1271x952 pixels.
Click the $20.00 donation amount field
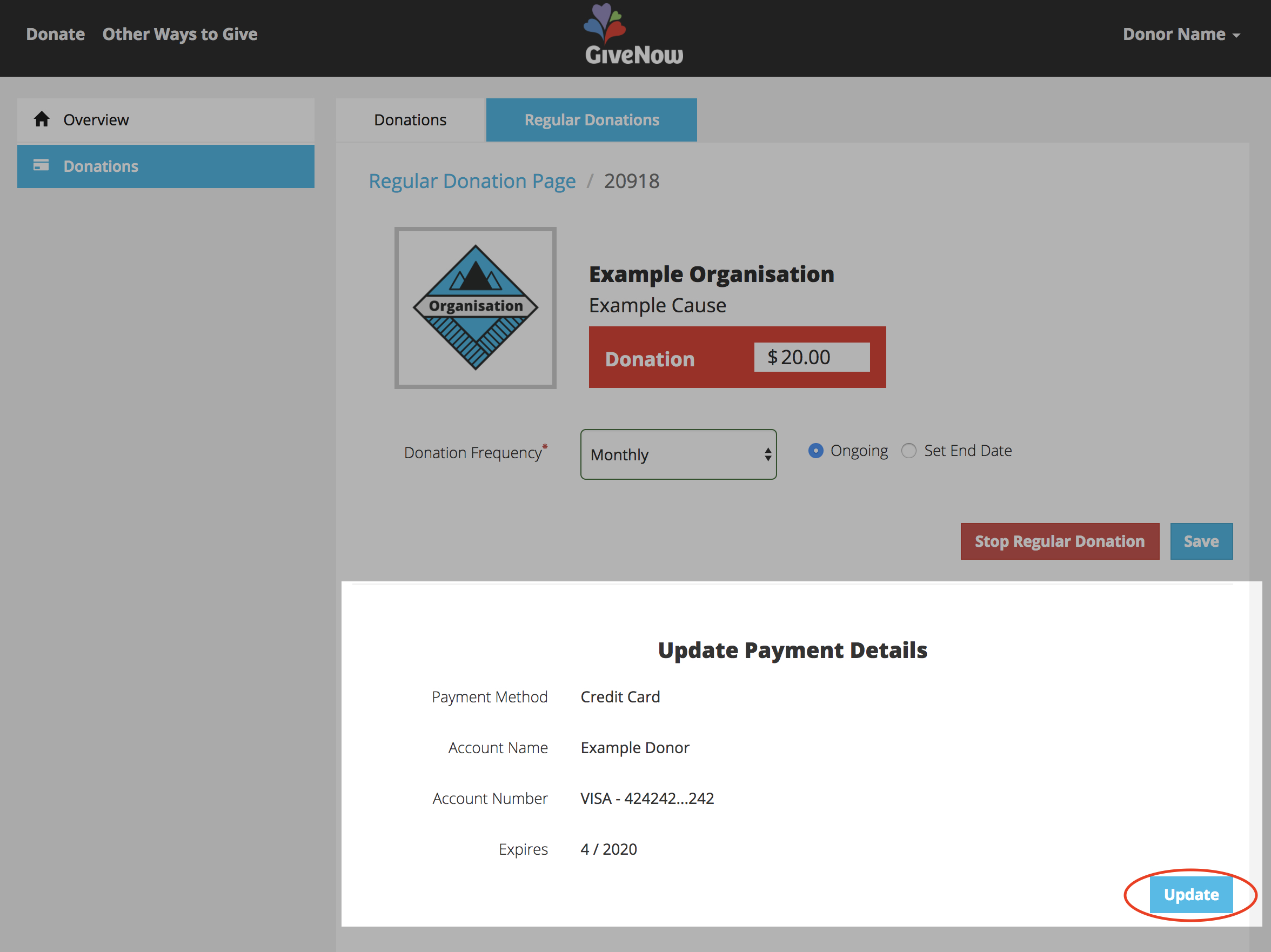click(x=811, y=357)
